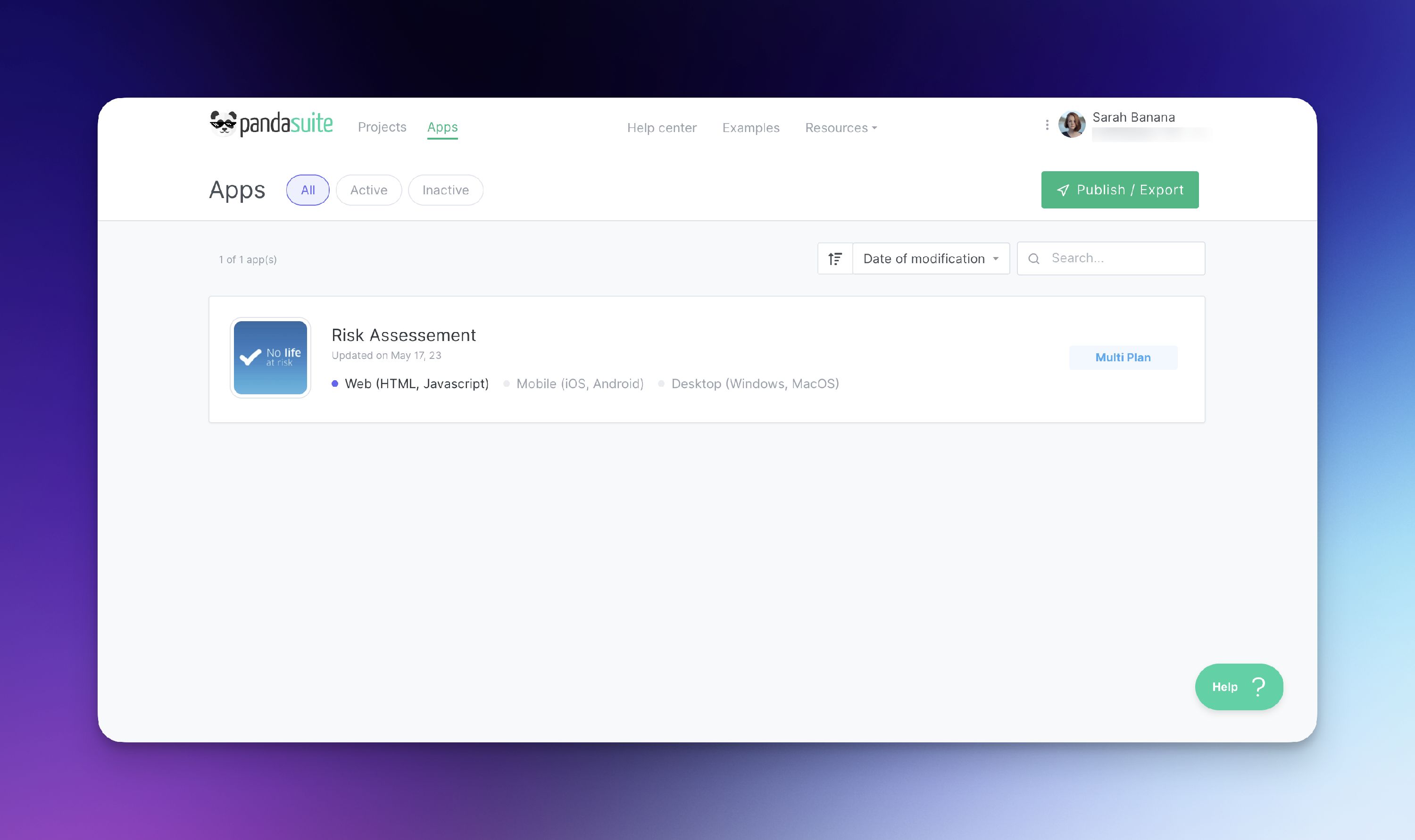Screen dimensions: 1415x840
Task: Open the sort order icon
Action: (x=834, y=258)
